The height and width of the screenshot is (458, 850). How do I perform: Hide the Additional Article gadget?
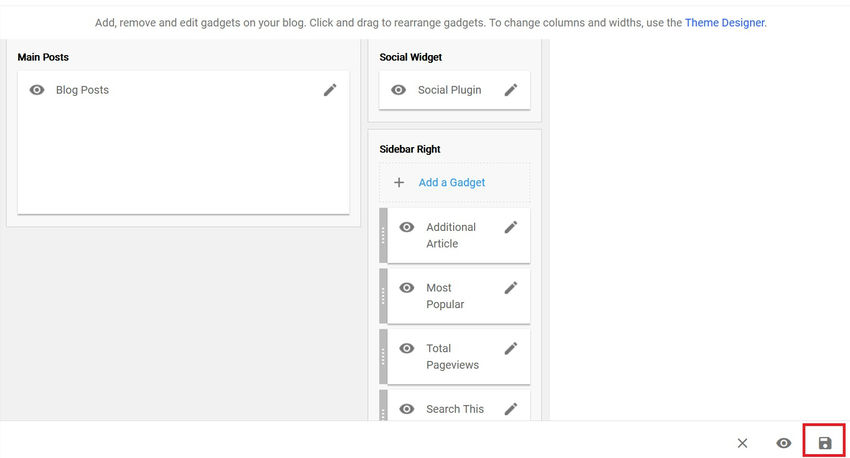[x=407, y=227]
